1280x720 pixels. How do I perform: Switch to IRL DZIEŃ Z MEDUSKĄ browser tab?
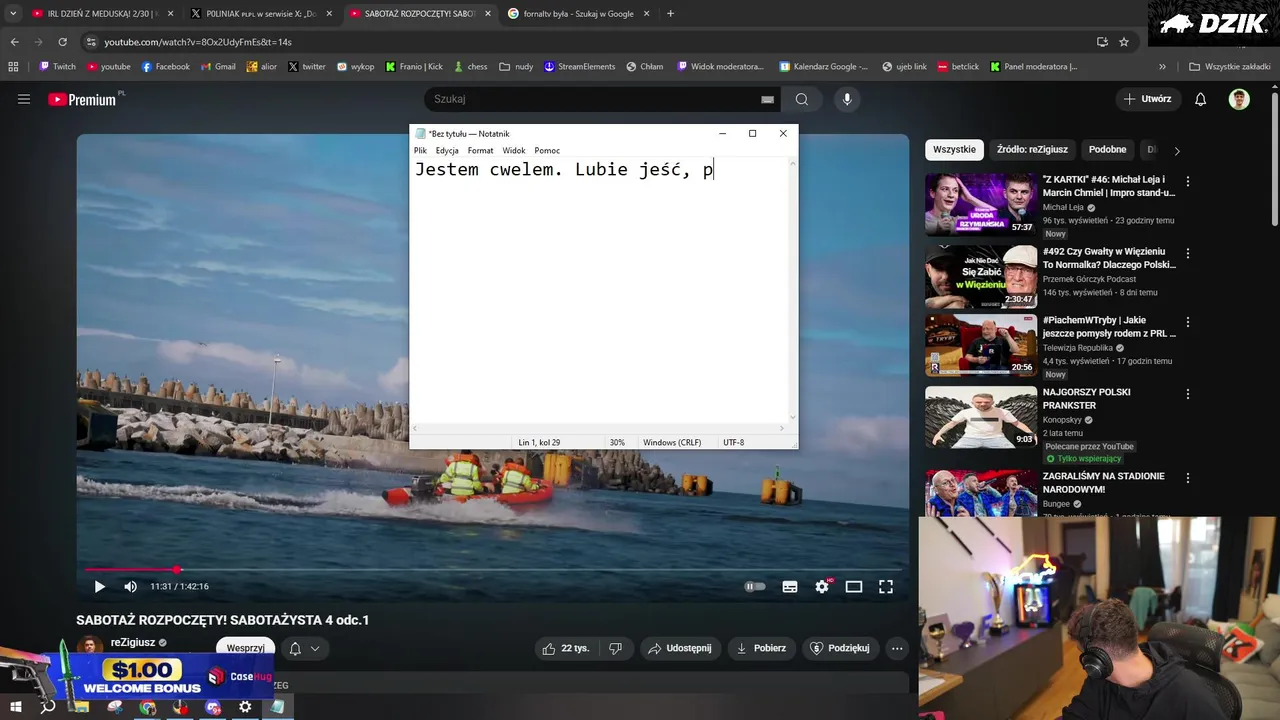tap(102, 14)
